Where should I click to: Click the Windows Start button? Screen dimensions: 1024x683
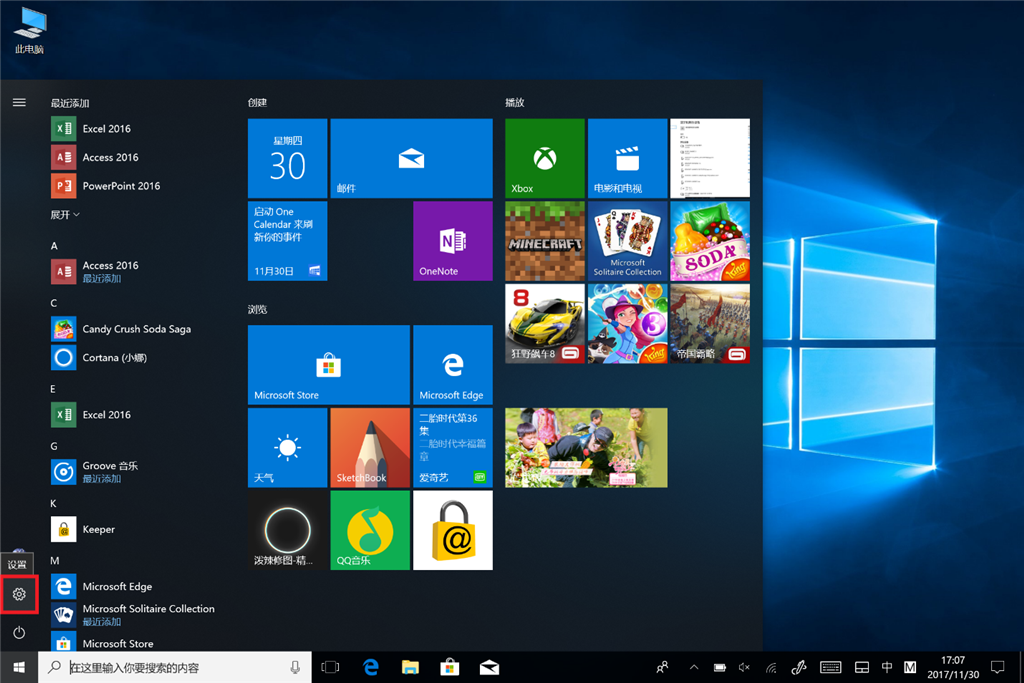point(19,667)
